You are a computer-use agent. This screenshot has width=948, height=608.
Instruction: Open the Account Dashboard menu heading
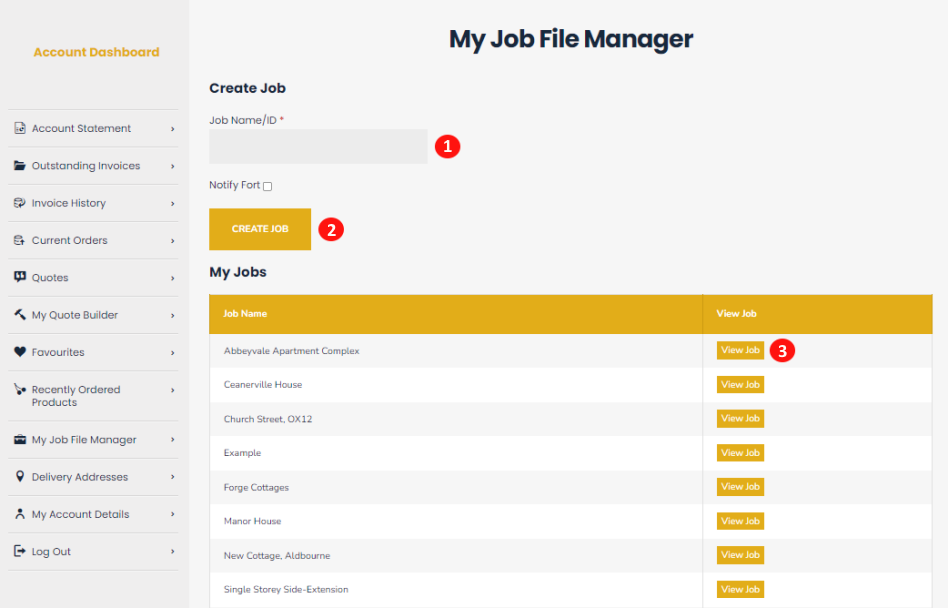[96, 51]
